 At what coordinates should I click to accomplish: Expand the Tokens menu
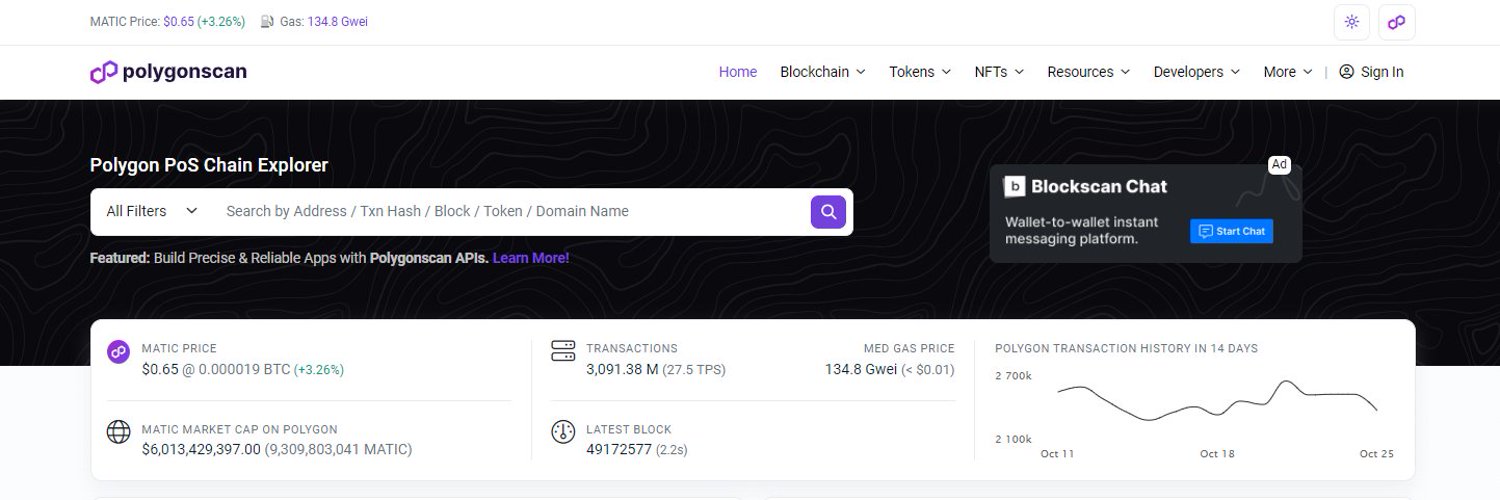tap(920, 72)
